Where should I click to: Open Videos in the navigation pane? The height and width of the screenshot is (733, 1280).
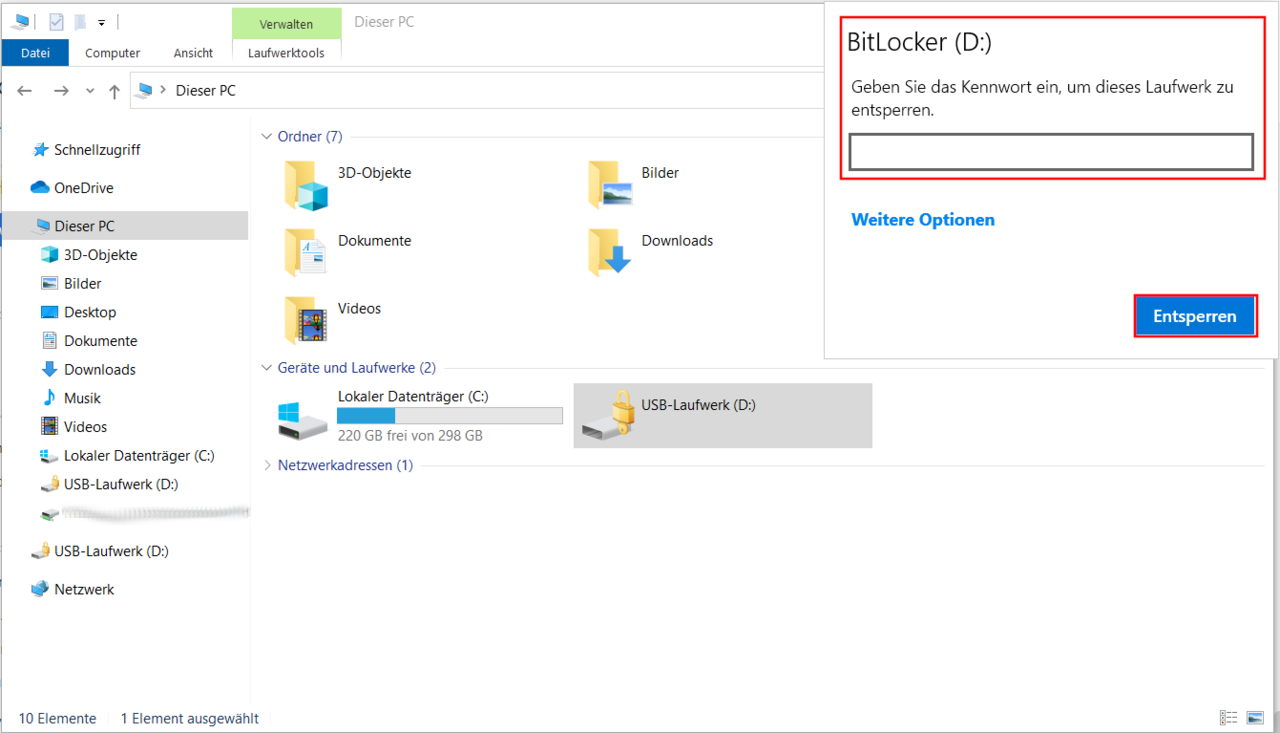pos(85,427)
